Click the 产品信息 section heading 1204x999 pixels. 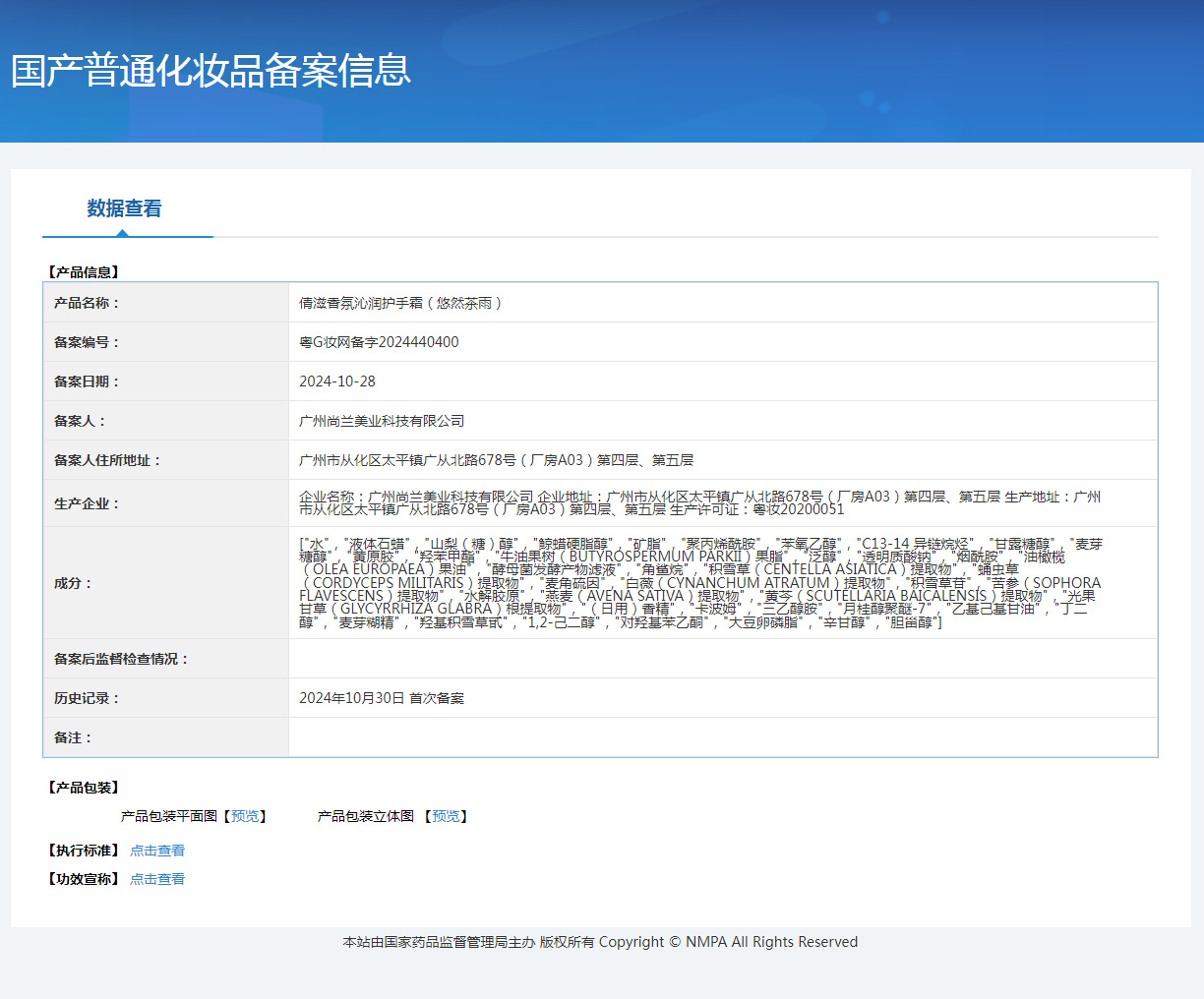pos(83,272)
